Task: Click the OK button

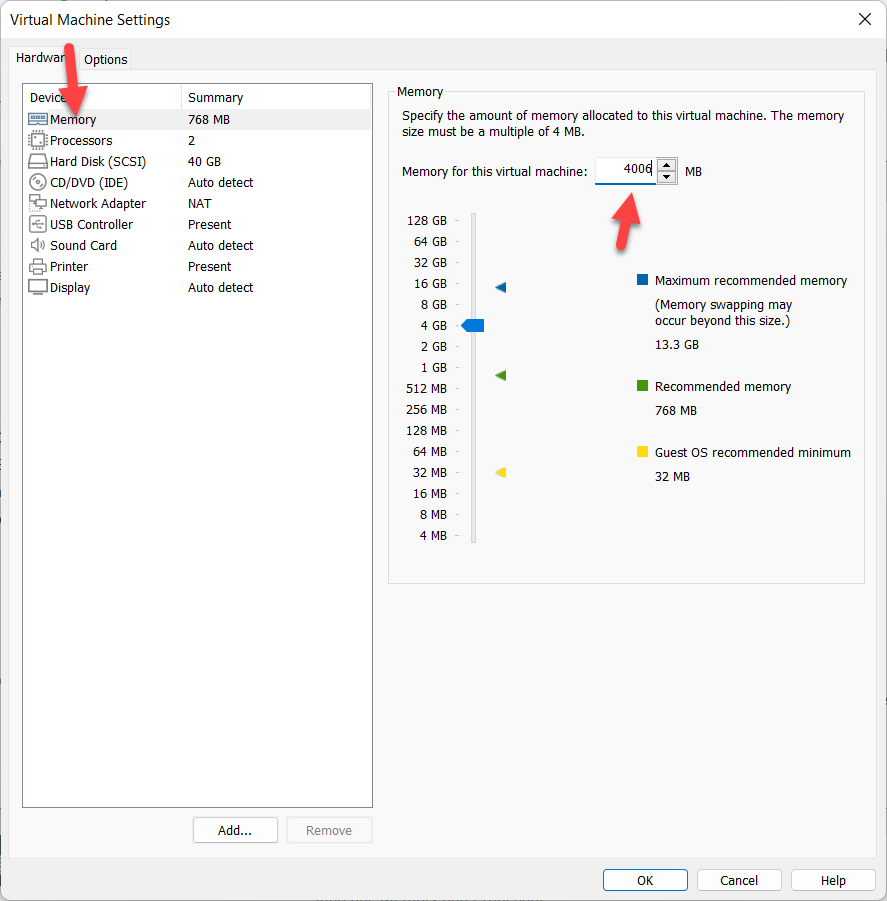Action: [645, 880]
